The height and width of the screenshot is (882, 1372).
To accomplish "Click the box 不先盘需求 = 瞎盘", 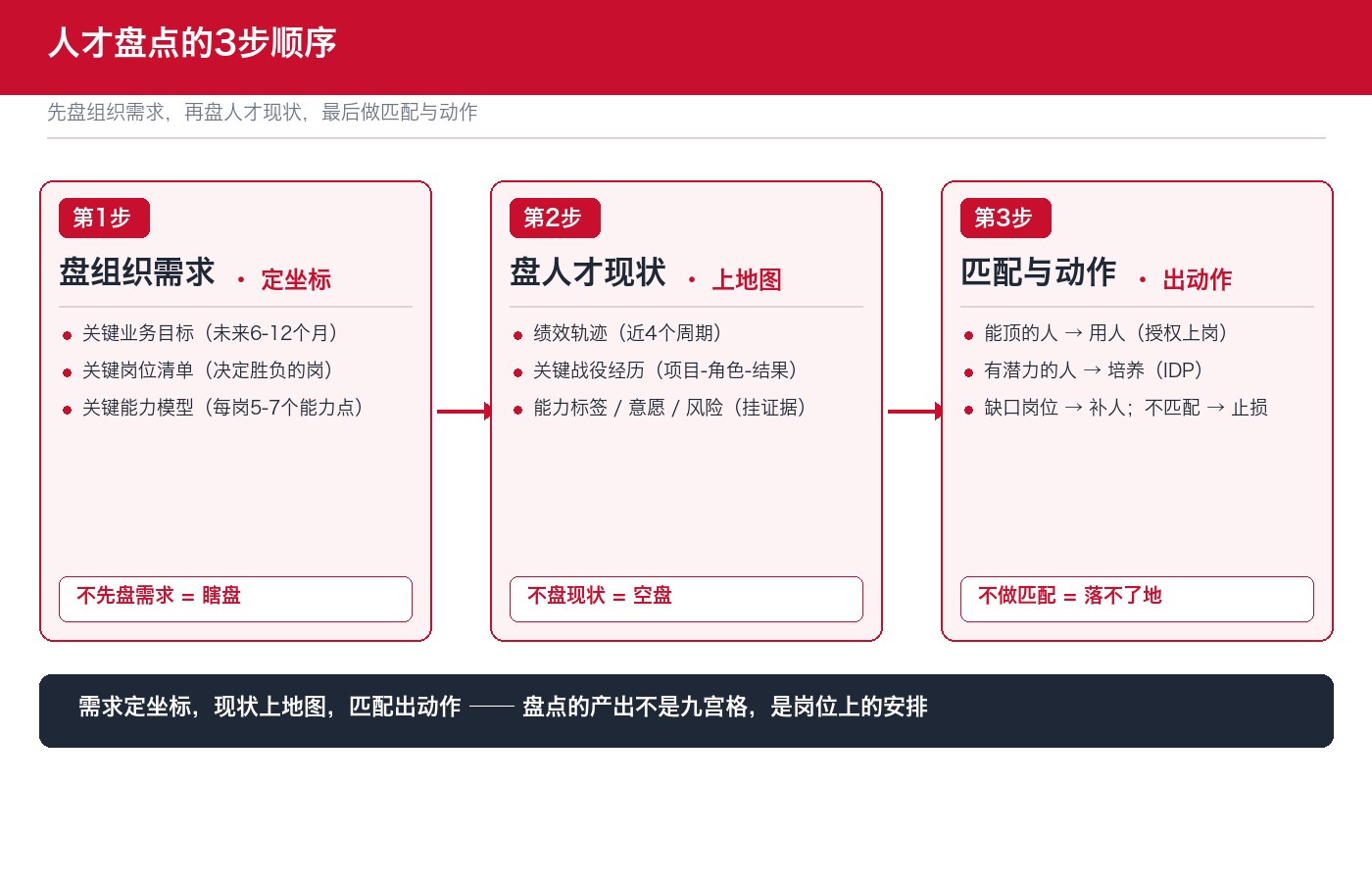I will [235, 599].
